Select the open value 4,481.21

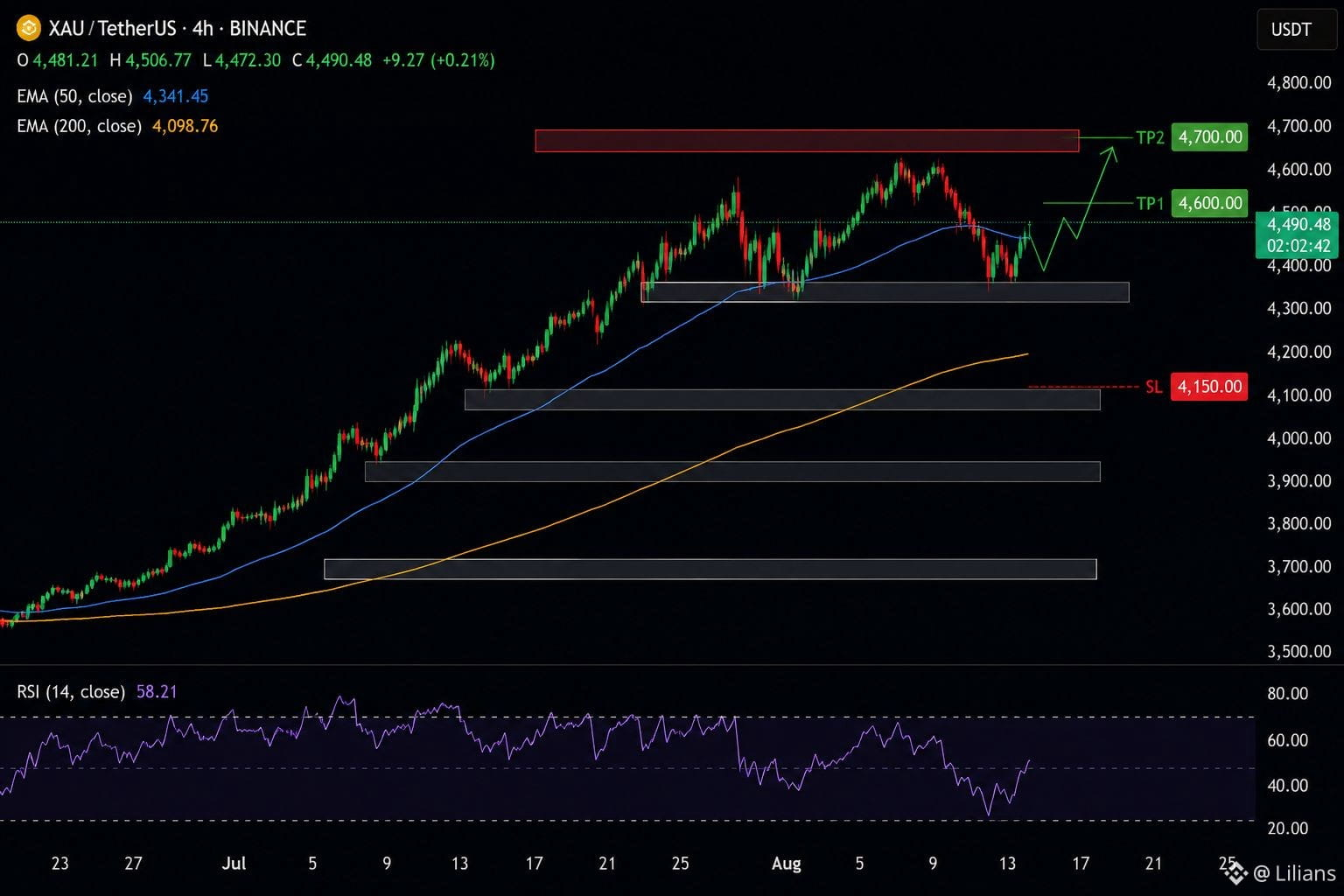point(66,60)
